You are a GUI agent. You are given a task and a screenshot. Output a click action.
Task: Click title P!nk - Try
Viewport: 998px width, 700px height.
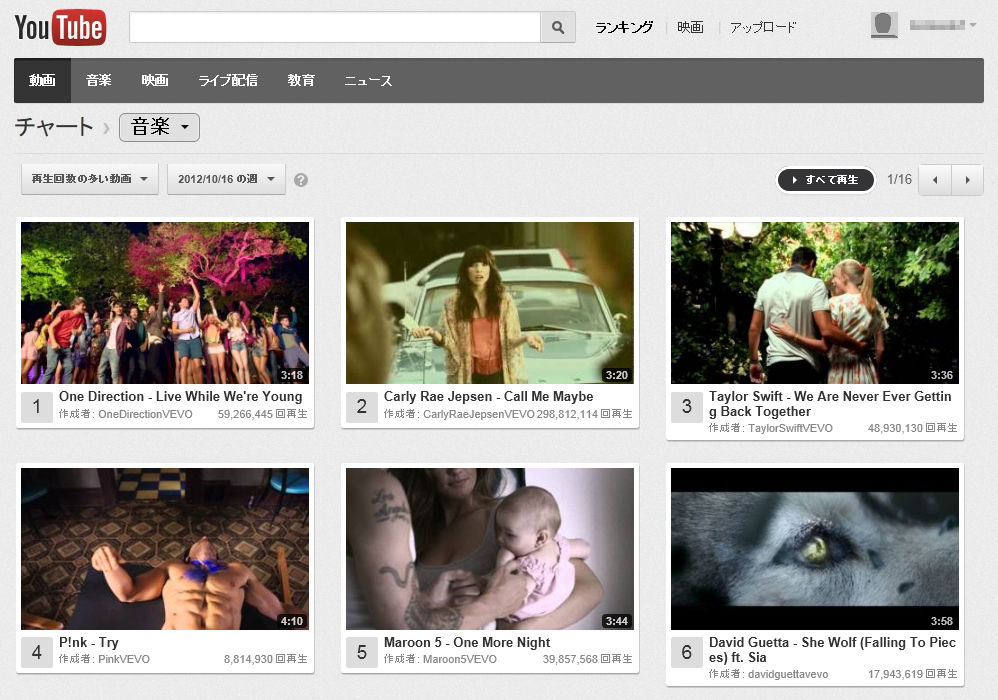click(88, 642)
